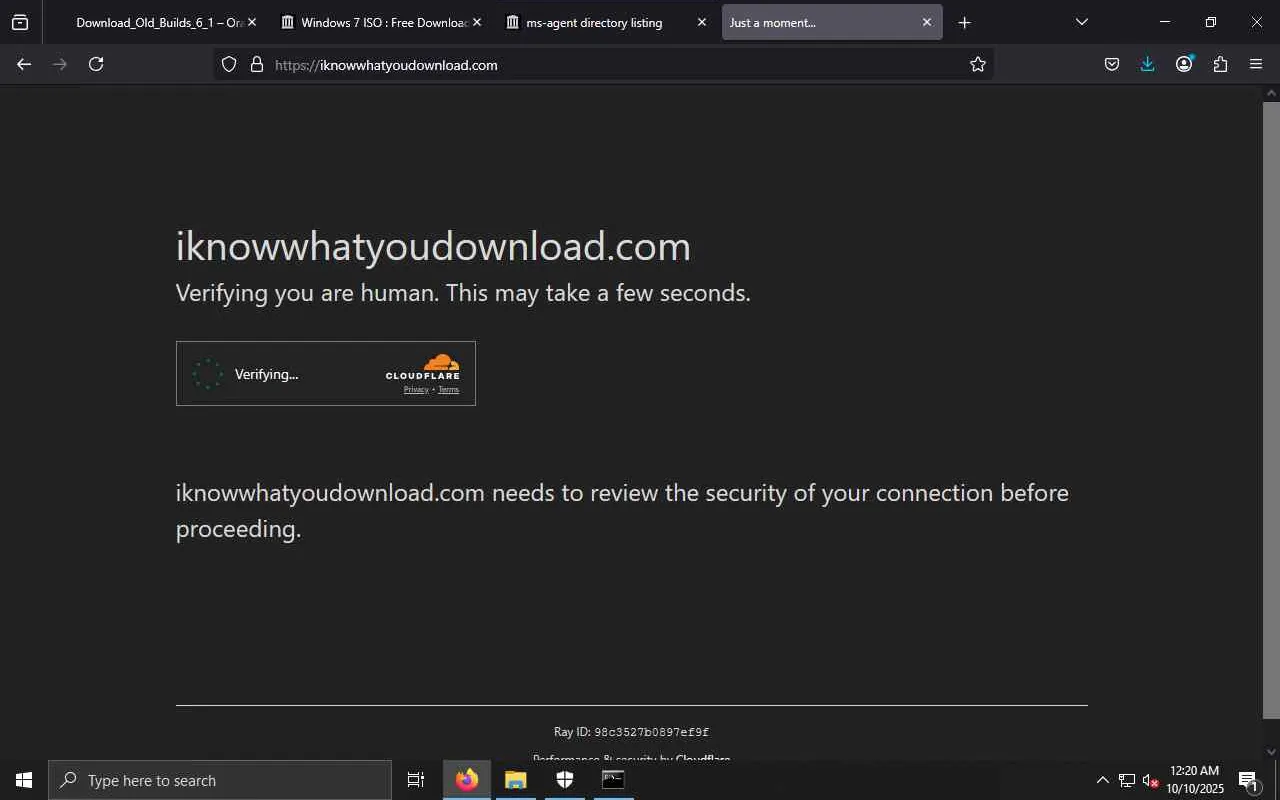This screenshot has width=1280, height=800.
Task: Click the scrollbar down arrow
Action: click(1271, 751)
